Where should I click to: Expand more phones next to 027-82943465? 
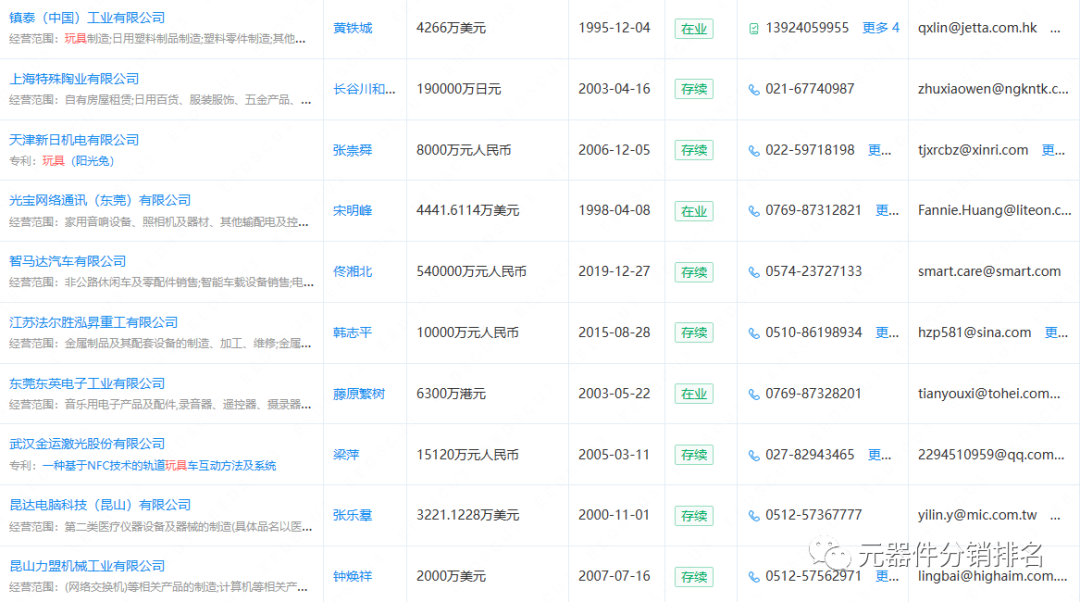point(880,455)
